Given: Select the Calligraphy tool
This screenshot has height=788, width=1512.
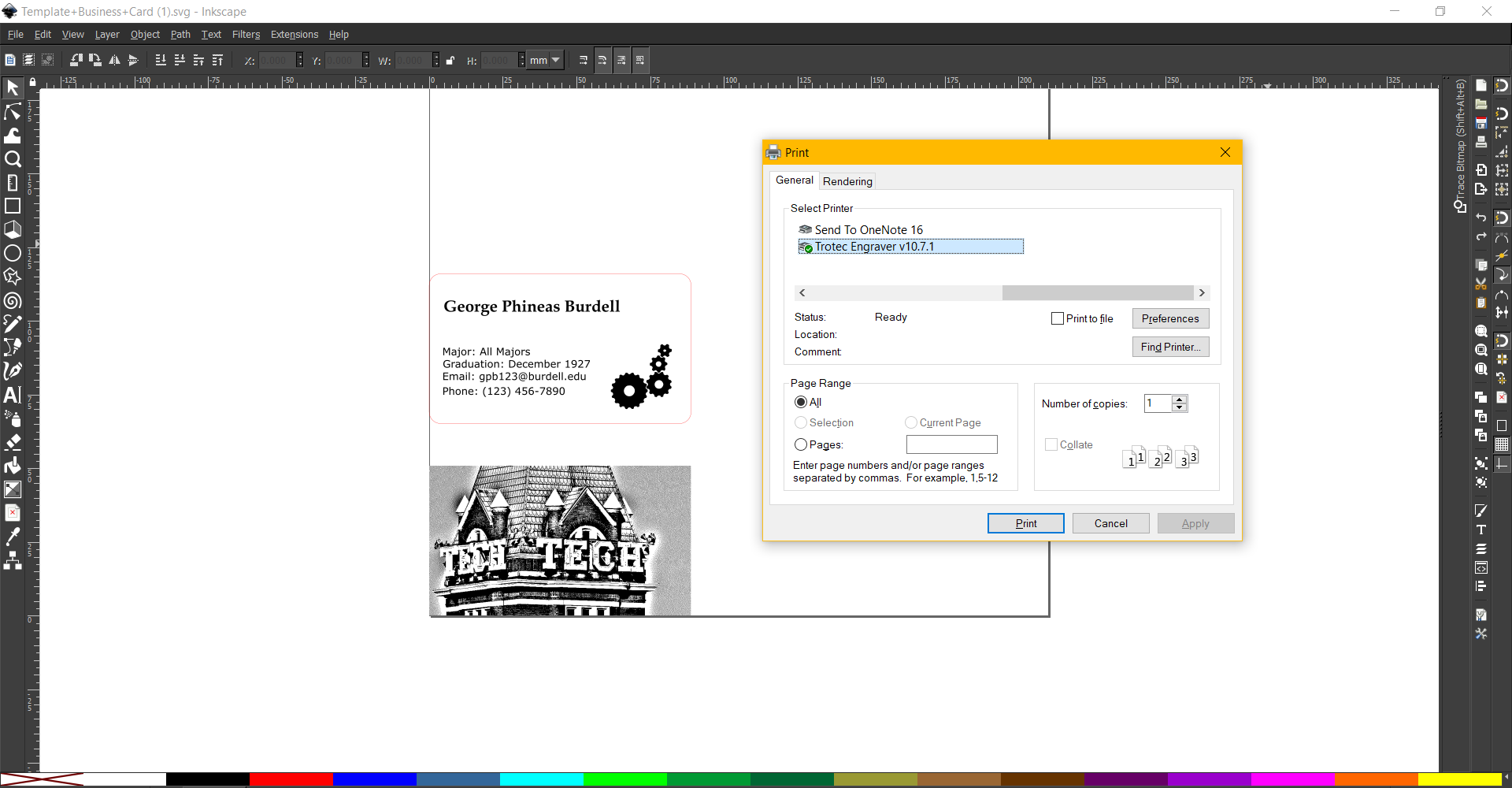Looking at the screenshot, I should pos(13,370).
